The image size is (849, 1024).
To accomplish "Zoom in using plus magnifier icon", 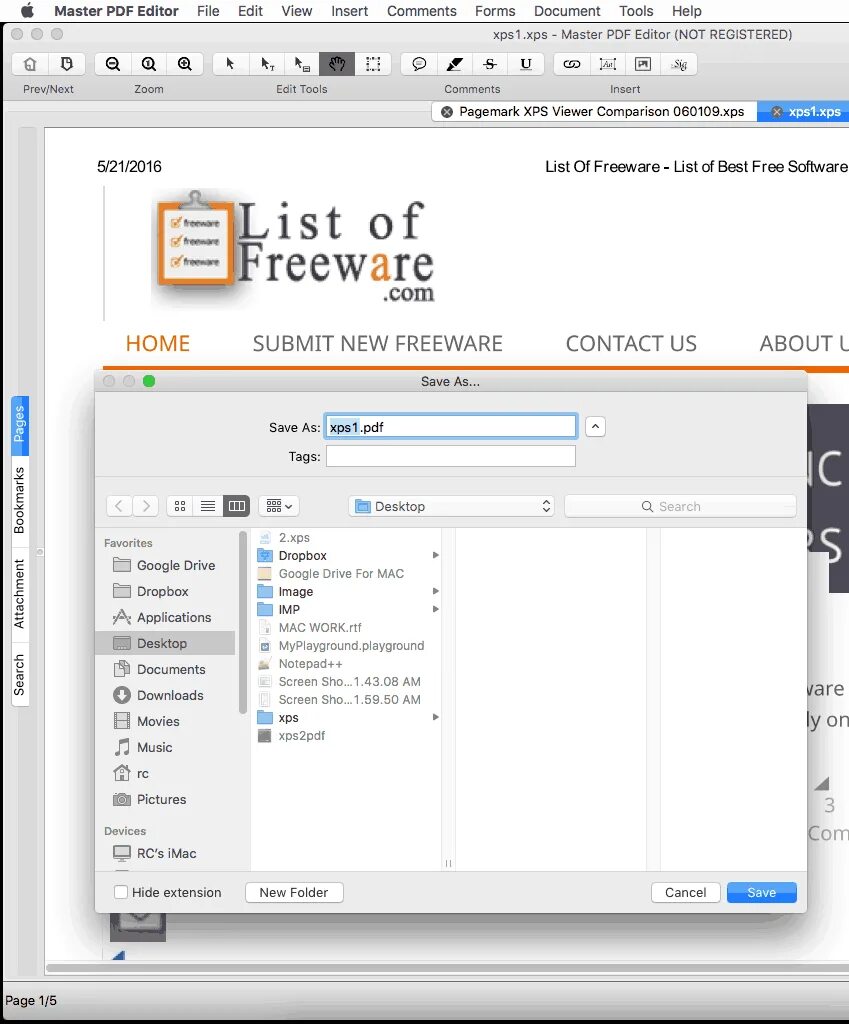I will [x=185, y=64].
